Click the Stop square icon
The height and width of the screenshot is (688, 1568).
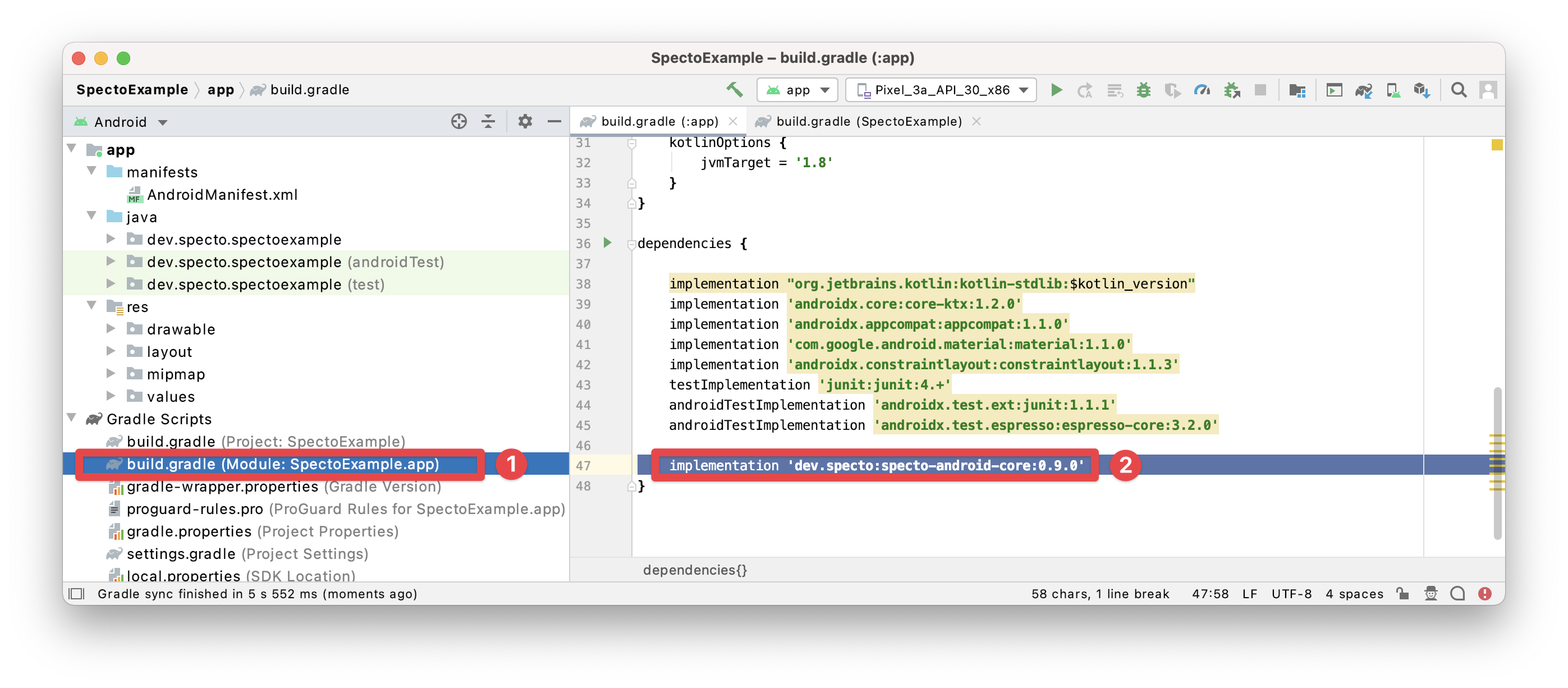coord(1260,90)
